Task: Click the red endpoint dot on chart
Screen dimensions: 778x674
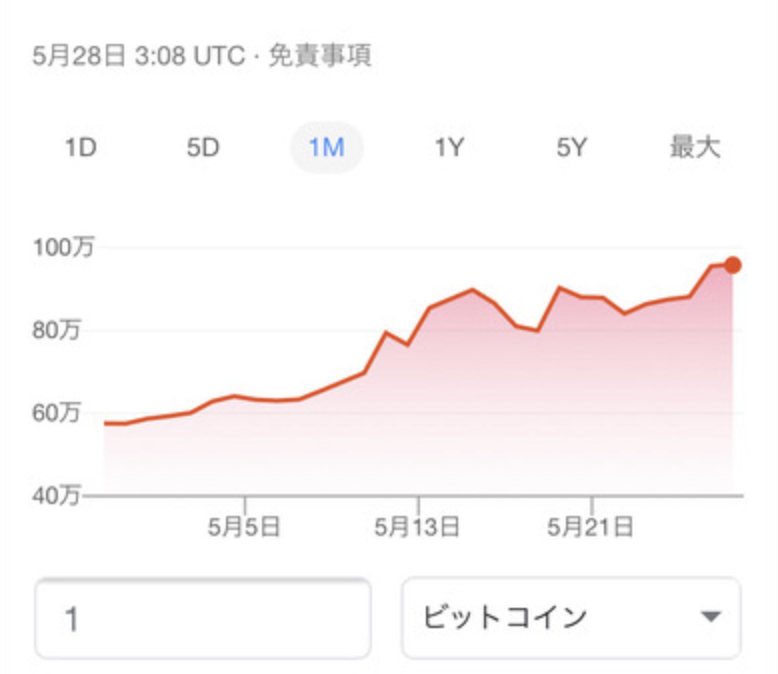Action: pyautogui.click(x=732, y=265)
